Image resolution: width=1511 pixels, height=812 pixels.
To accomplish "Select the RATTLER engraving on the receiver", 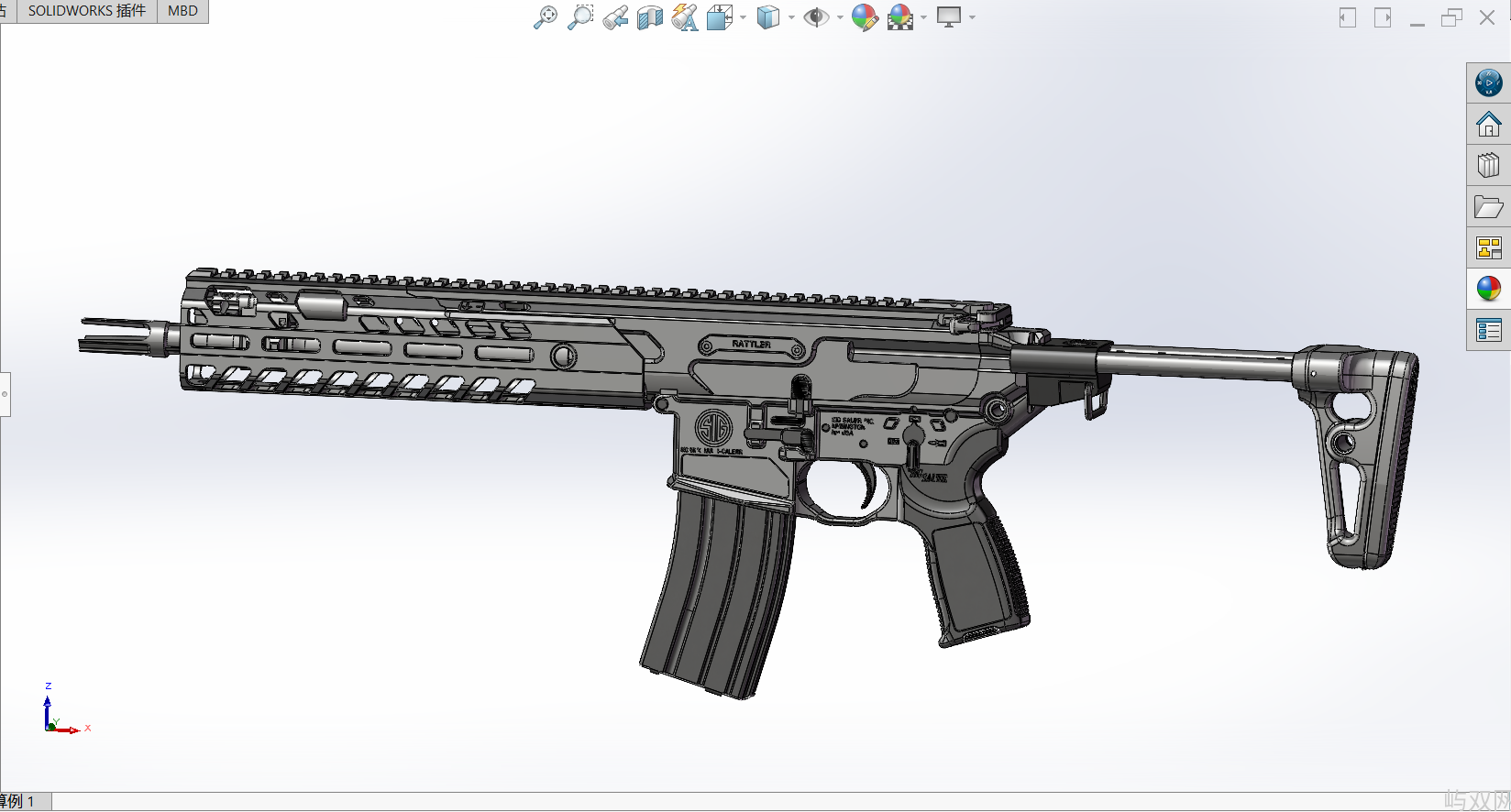I will tap(751, 345).
